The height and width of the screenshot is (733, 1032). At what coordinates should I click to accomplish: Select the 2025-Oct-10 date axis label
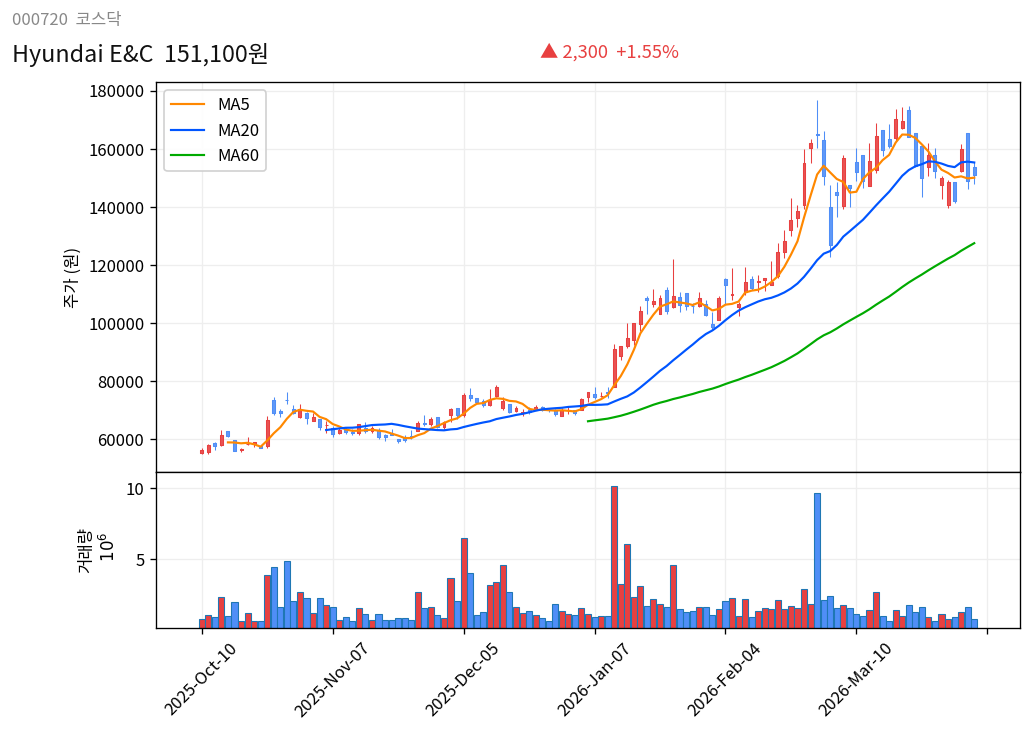point(201,680)
